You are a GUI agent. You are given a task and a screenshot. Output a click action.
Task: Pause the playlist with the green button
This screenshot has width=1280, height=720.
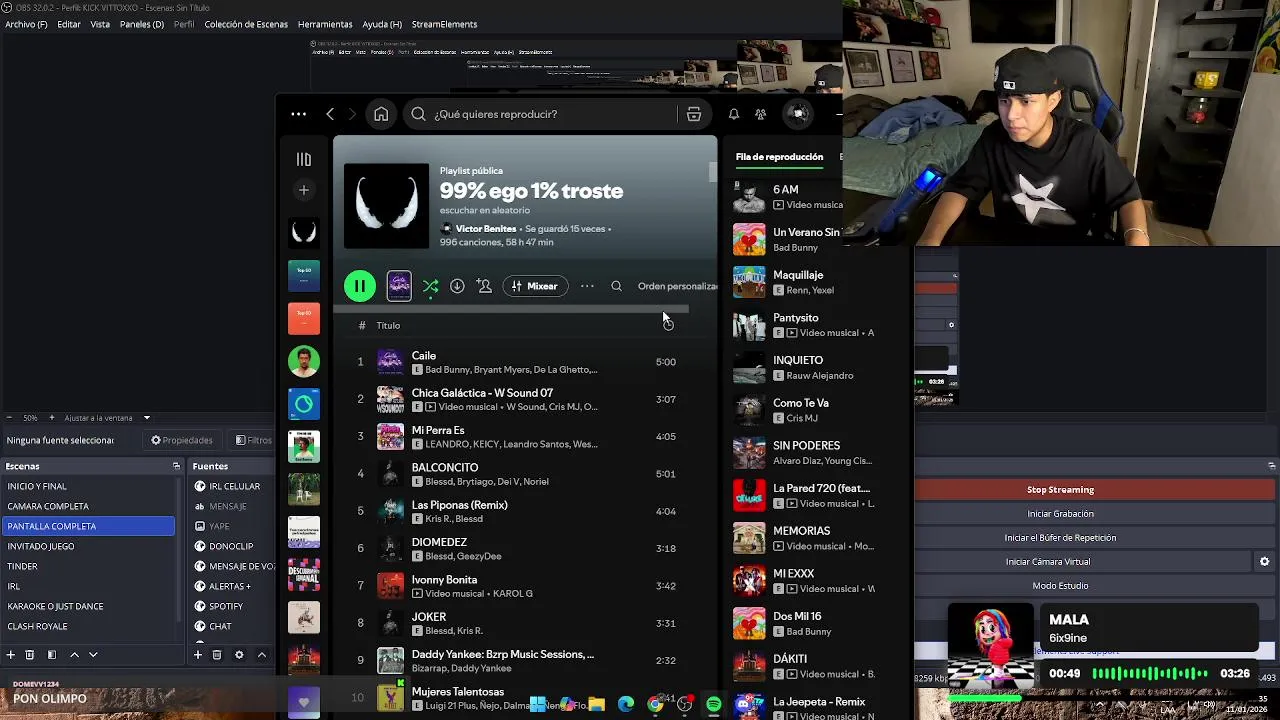click(360, 286)
